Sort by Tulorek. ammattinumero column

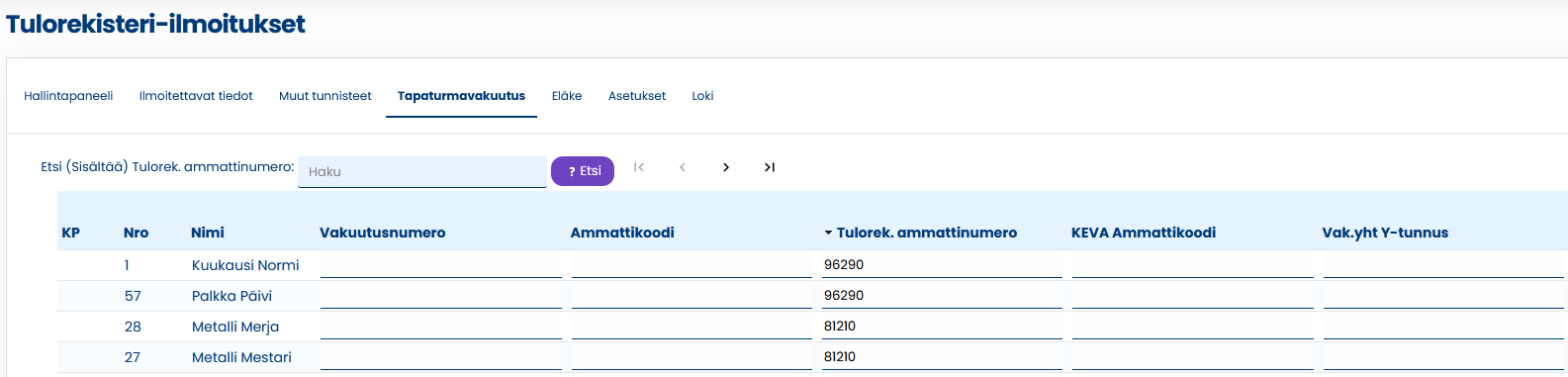[920, 233]
